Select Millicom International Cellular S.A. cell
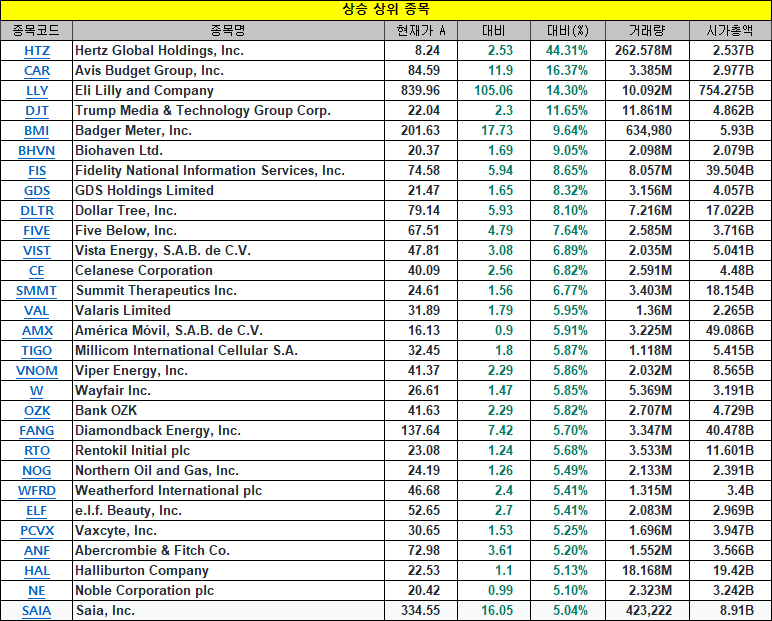 coord(228,351)
